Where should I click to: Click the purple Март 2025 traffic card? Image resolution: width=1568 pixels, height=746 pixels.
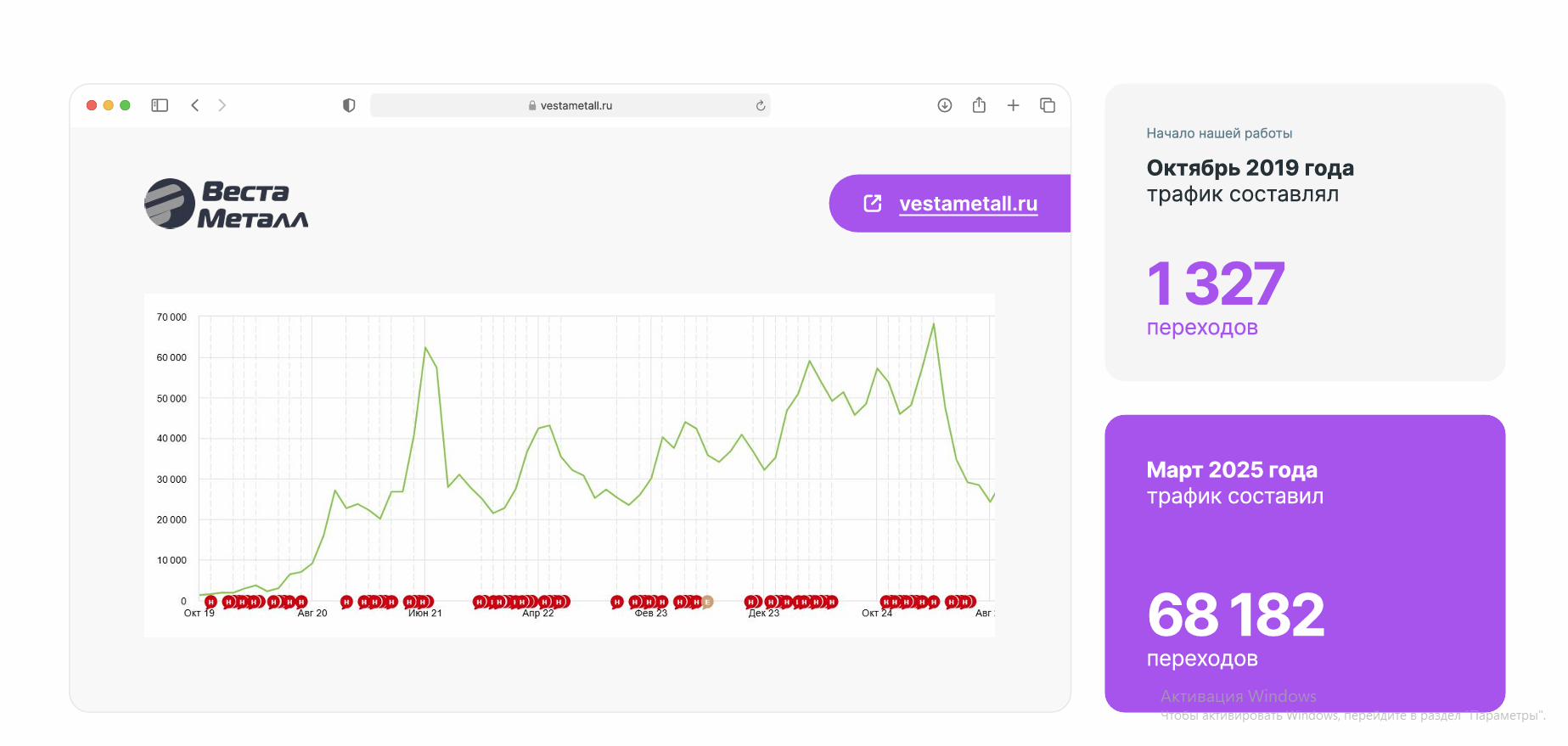[x=1304, y=562]
